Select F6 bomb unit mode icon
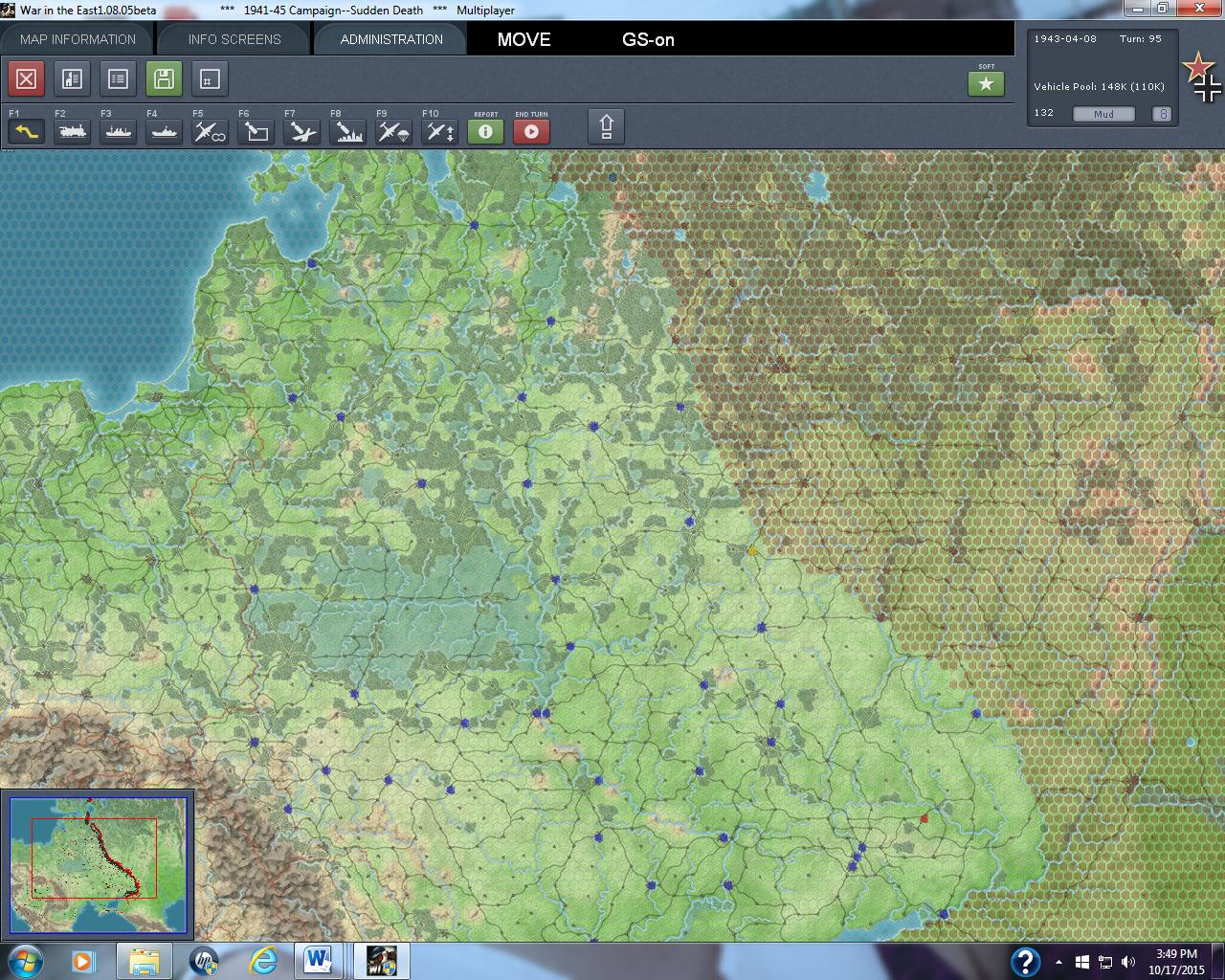The width and height of the screenshot is (1225, 980). click(x=256, y=131)
